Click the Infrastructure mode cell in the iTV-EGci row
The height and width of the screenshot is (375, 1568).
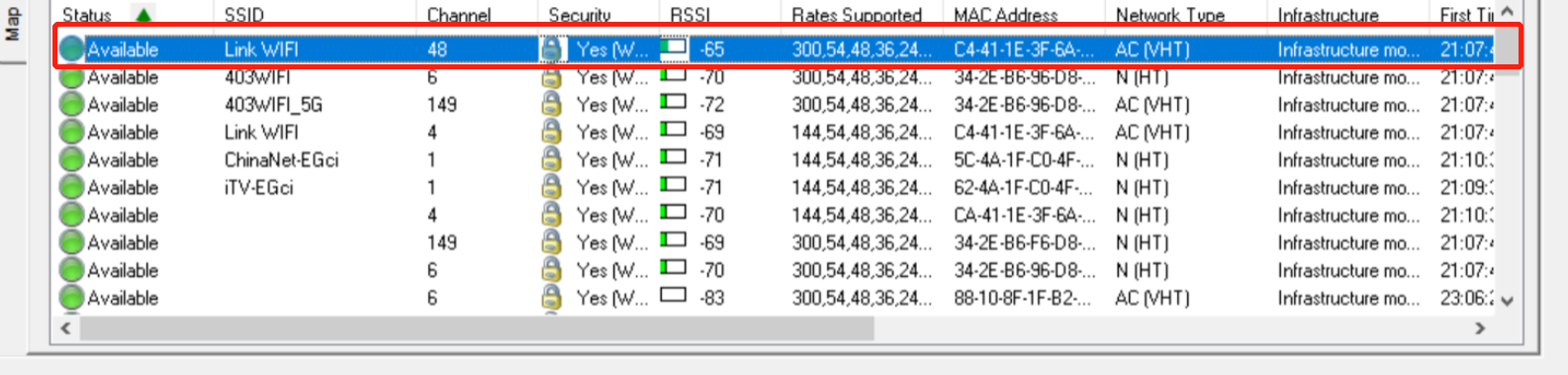point(1348,188)
